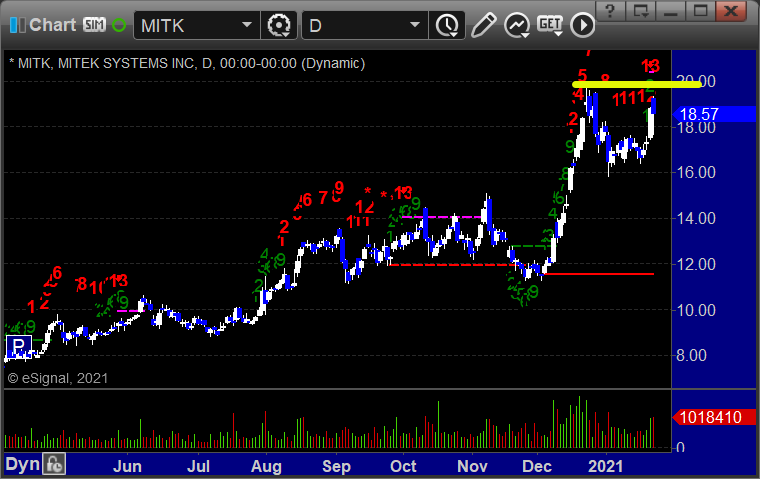Click the red support line near 11.50
Screen dimensions: 760x479
[599, 274]
